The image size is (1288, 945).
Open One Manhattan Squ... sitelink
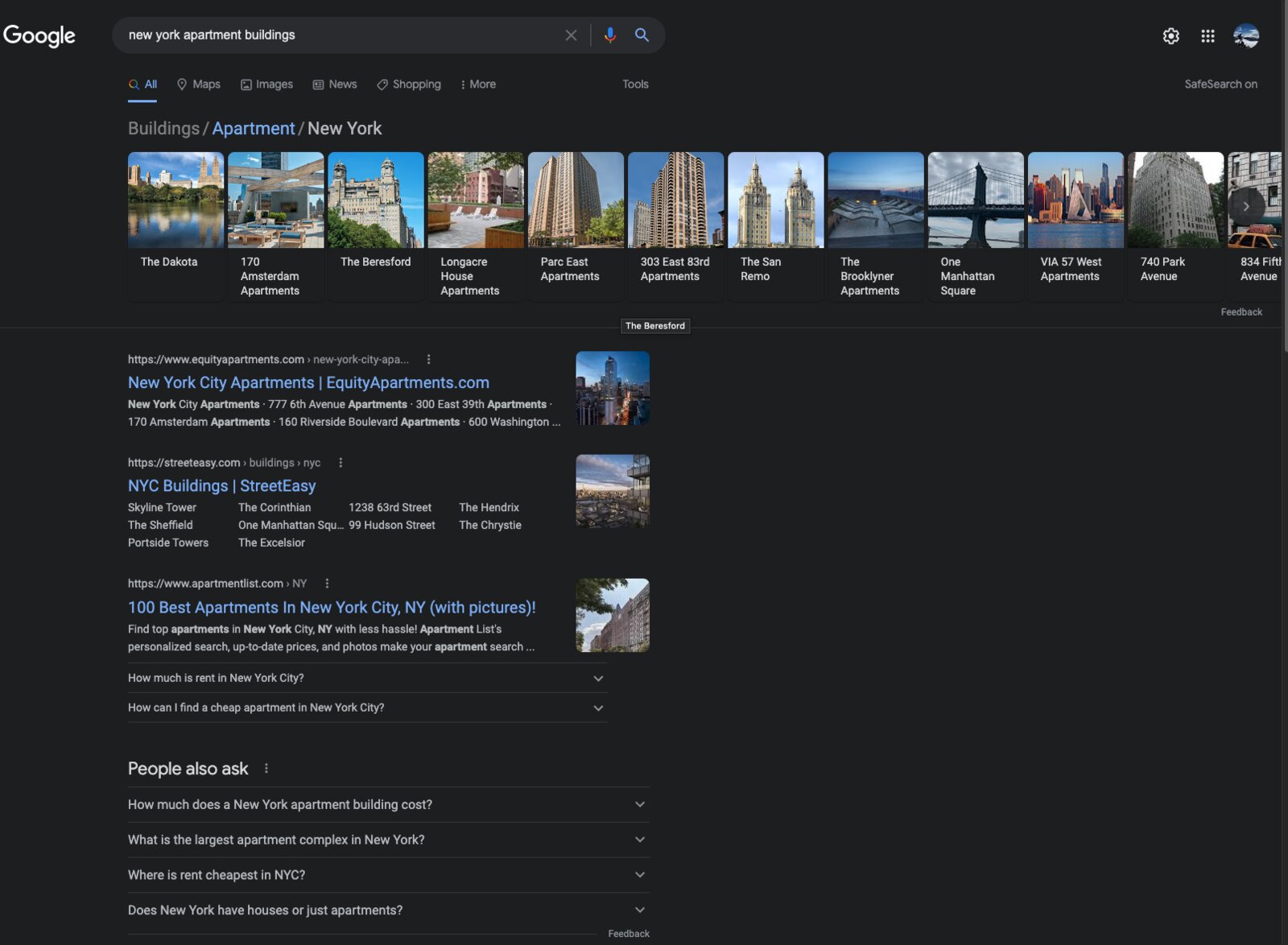[x=291, y=526]
